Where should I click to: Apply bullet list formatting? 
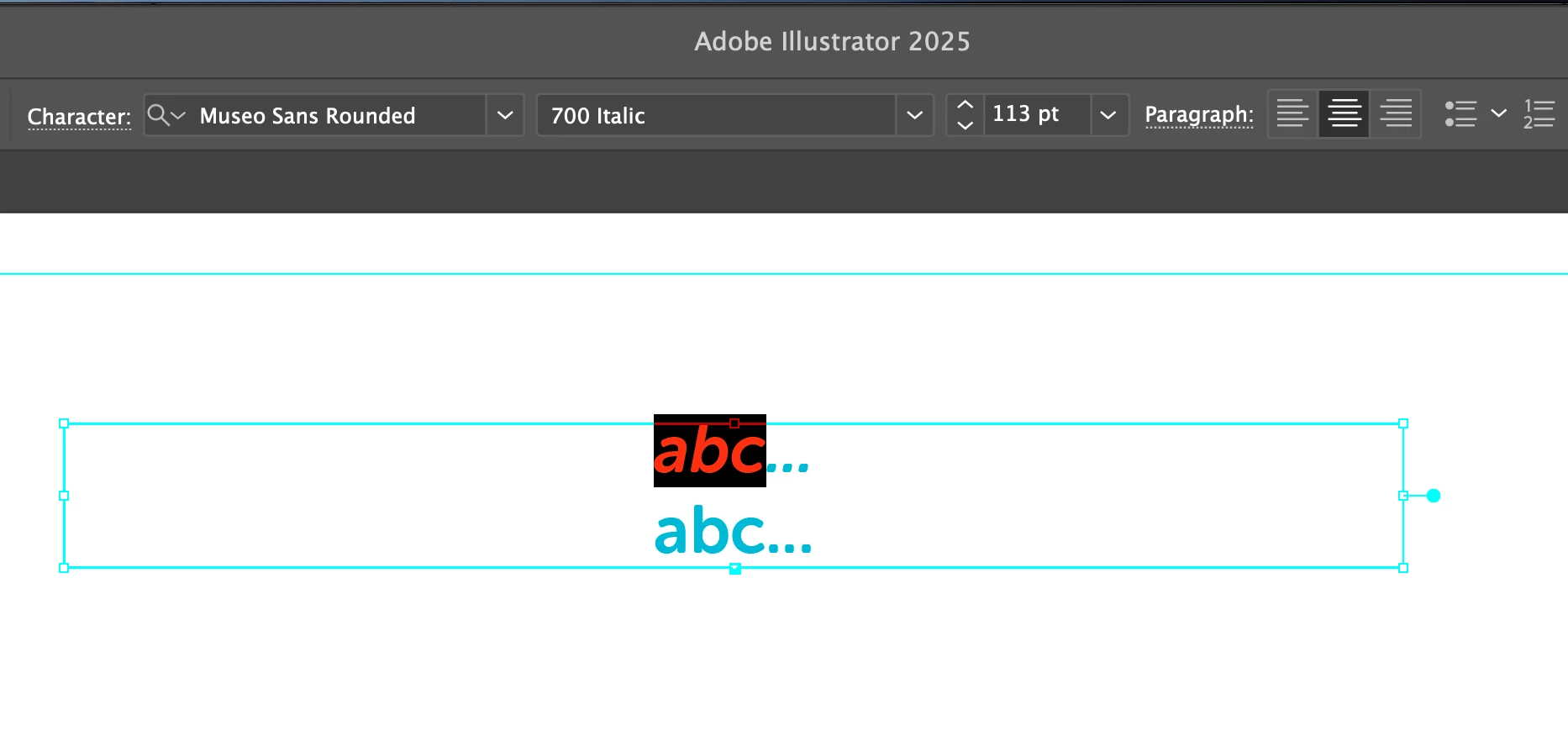[x=1460, y=113]
